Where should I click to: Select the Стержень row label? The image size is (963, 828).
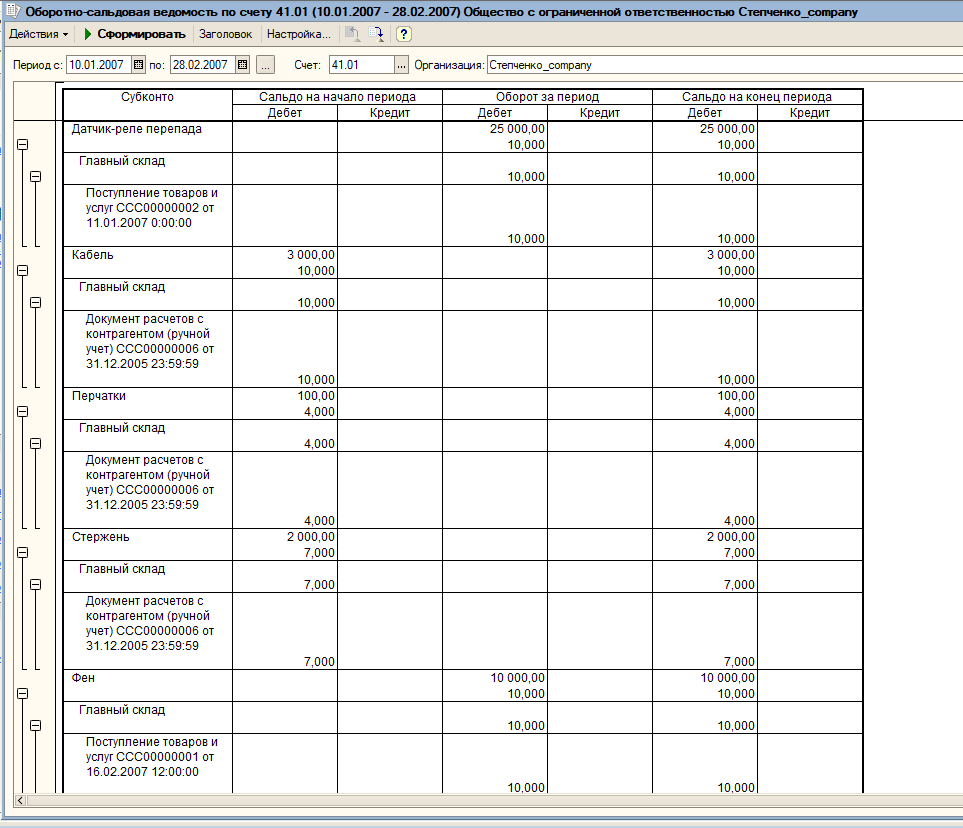point(101,537)
